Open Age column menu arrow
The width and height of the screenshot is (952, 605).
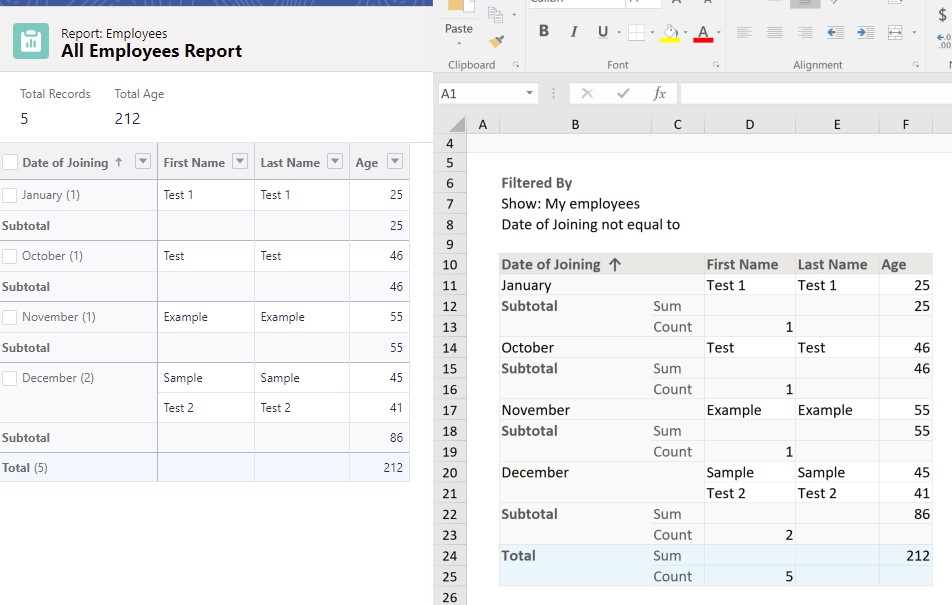coord(395,161)
